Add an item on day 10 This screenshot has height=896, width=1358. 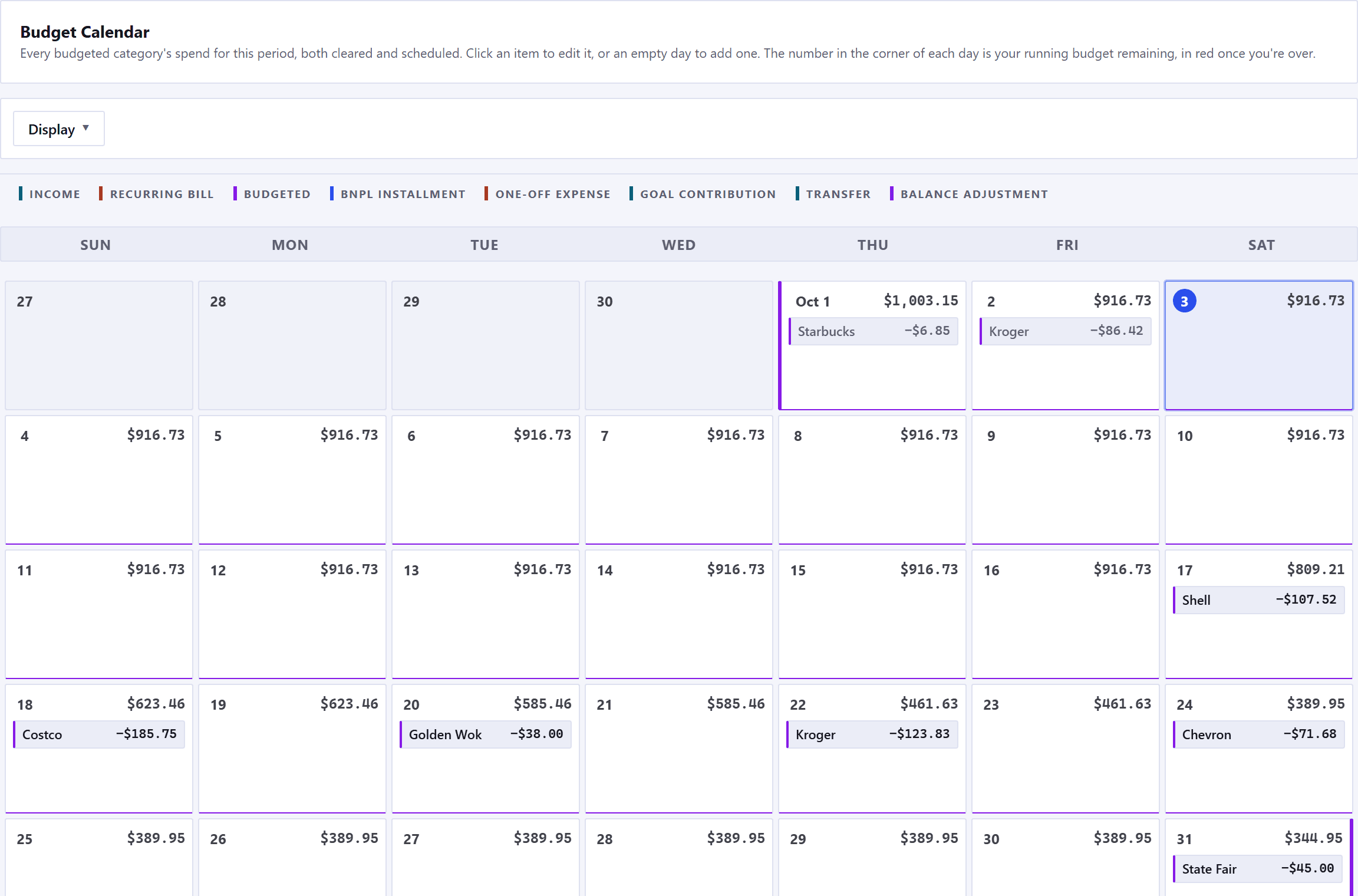(x=1259, y=480)
